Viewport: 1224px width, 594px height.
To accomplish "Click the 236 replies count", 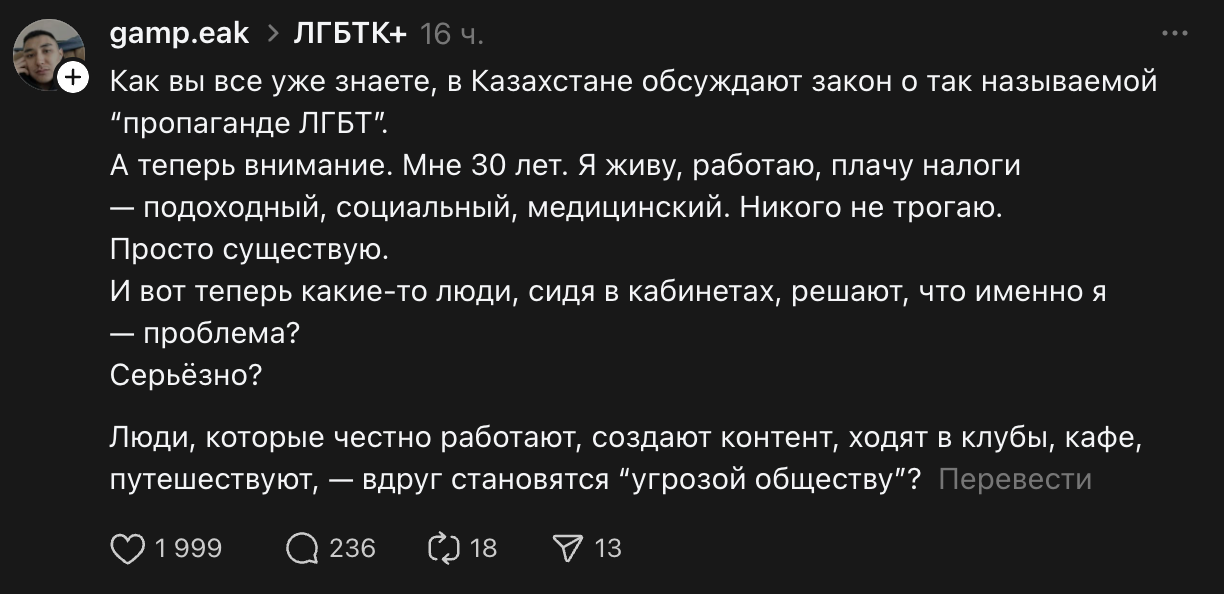I will pos(352,548).
